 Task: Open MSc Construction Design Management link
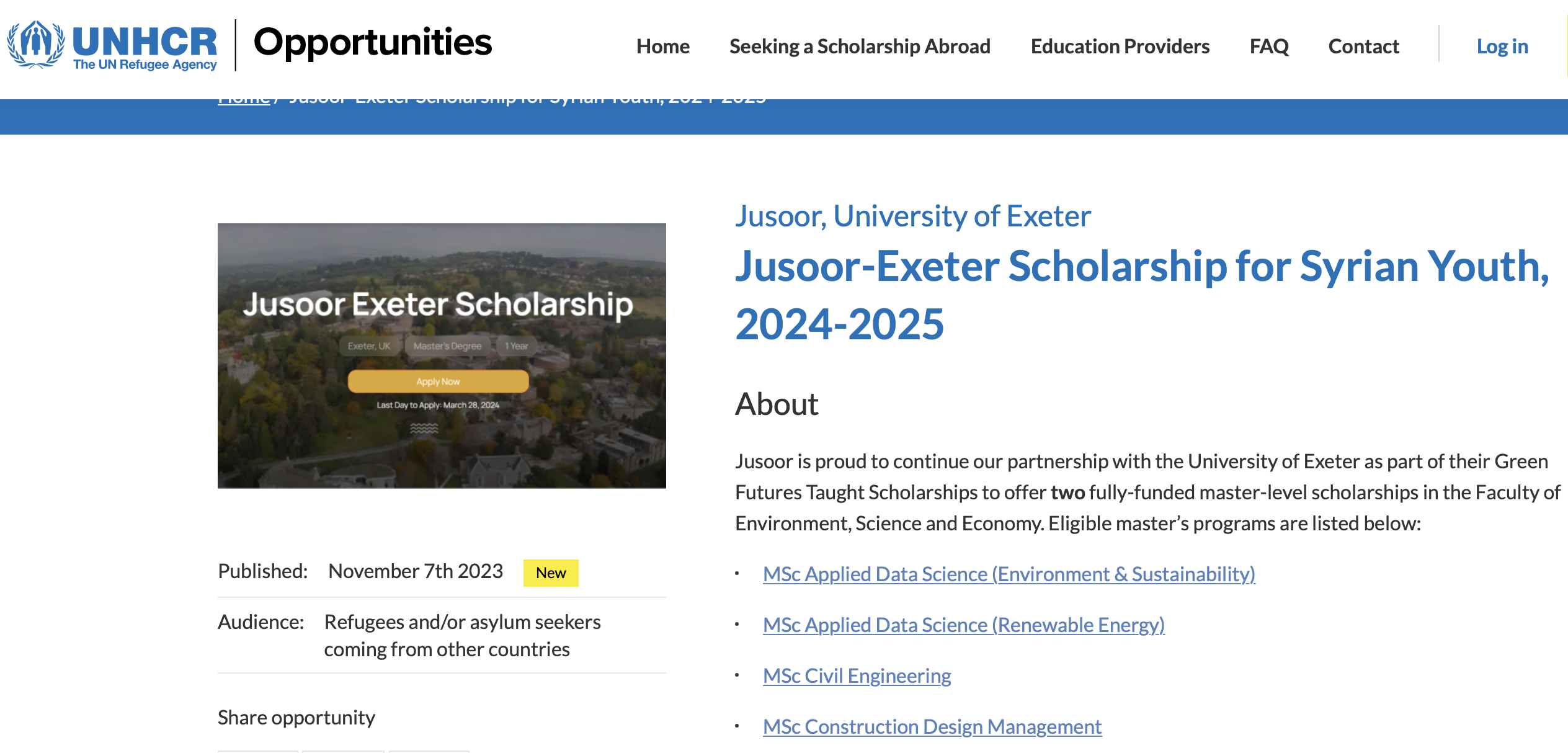(x=932, y=726)
